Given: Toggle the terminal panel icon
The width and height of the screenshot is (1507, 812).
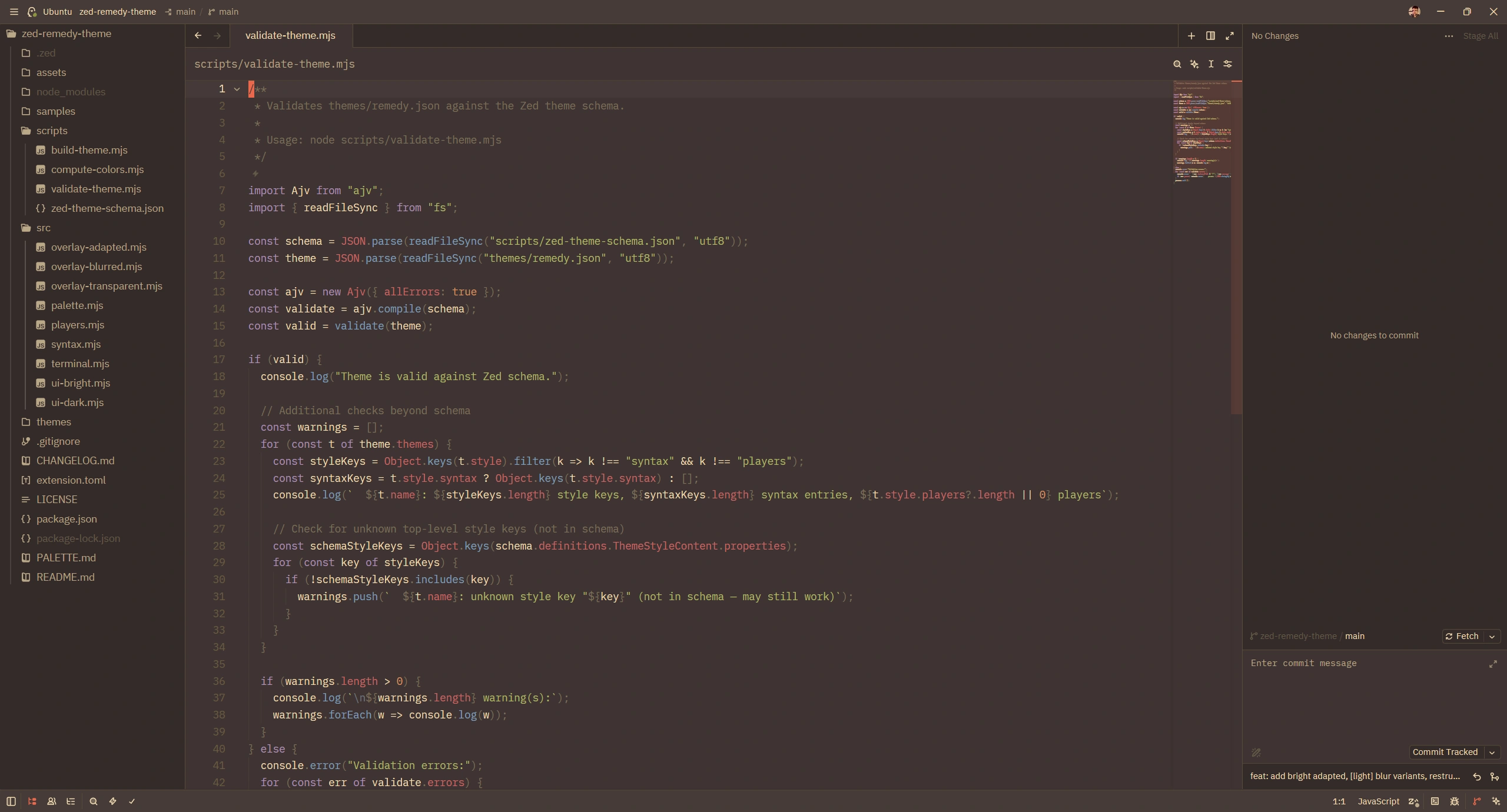Looking at the screenshot, I should pos(1435,801).
